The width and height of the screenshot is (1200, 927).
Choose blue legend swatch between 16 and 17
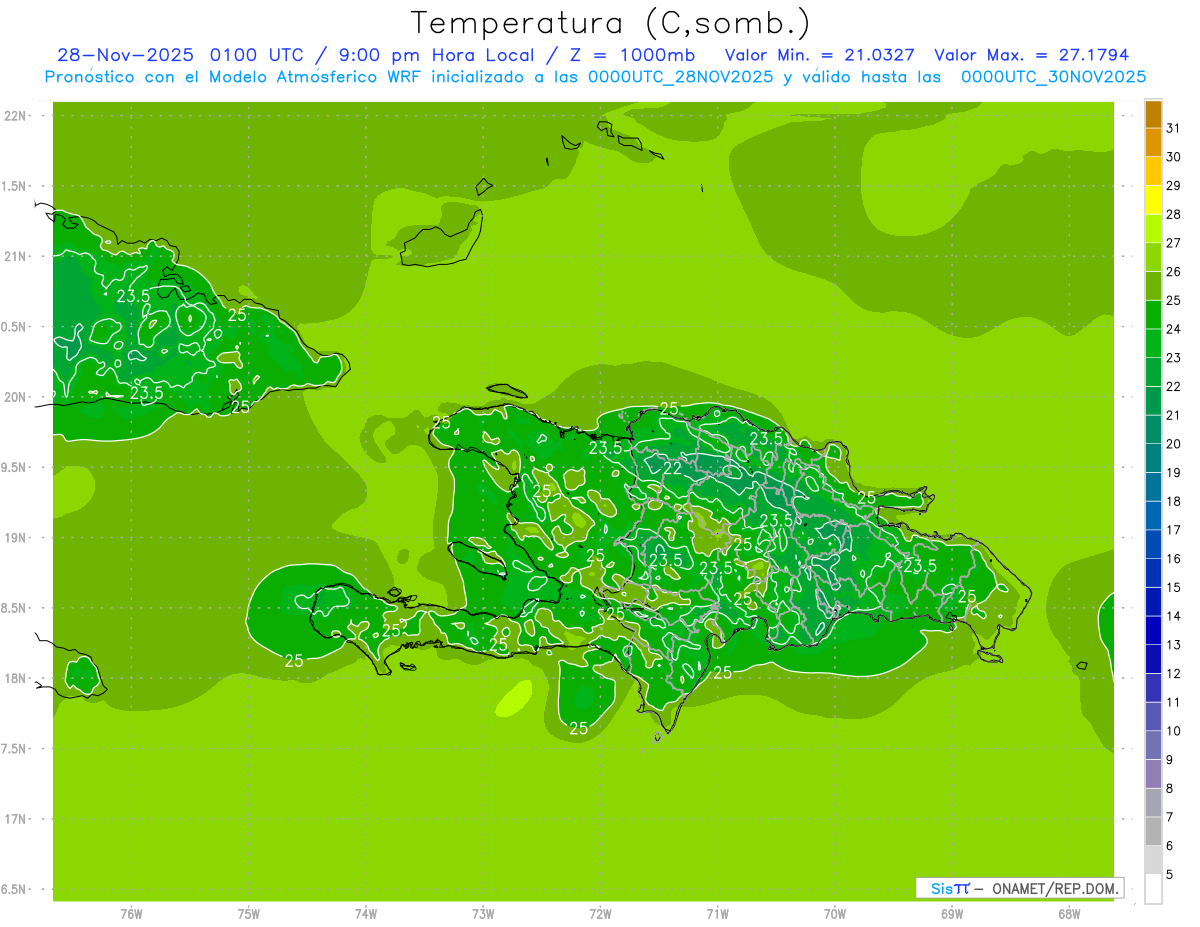[1153, 544]
